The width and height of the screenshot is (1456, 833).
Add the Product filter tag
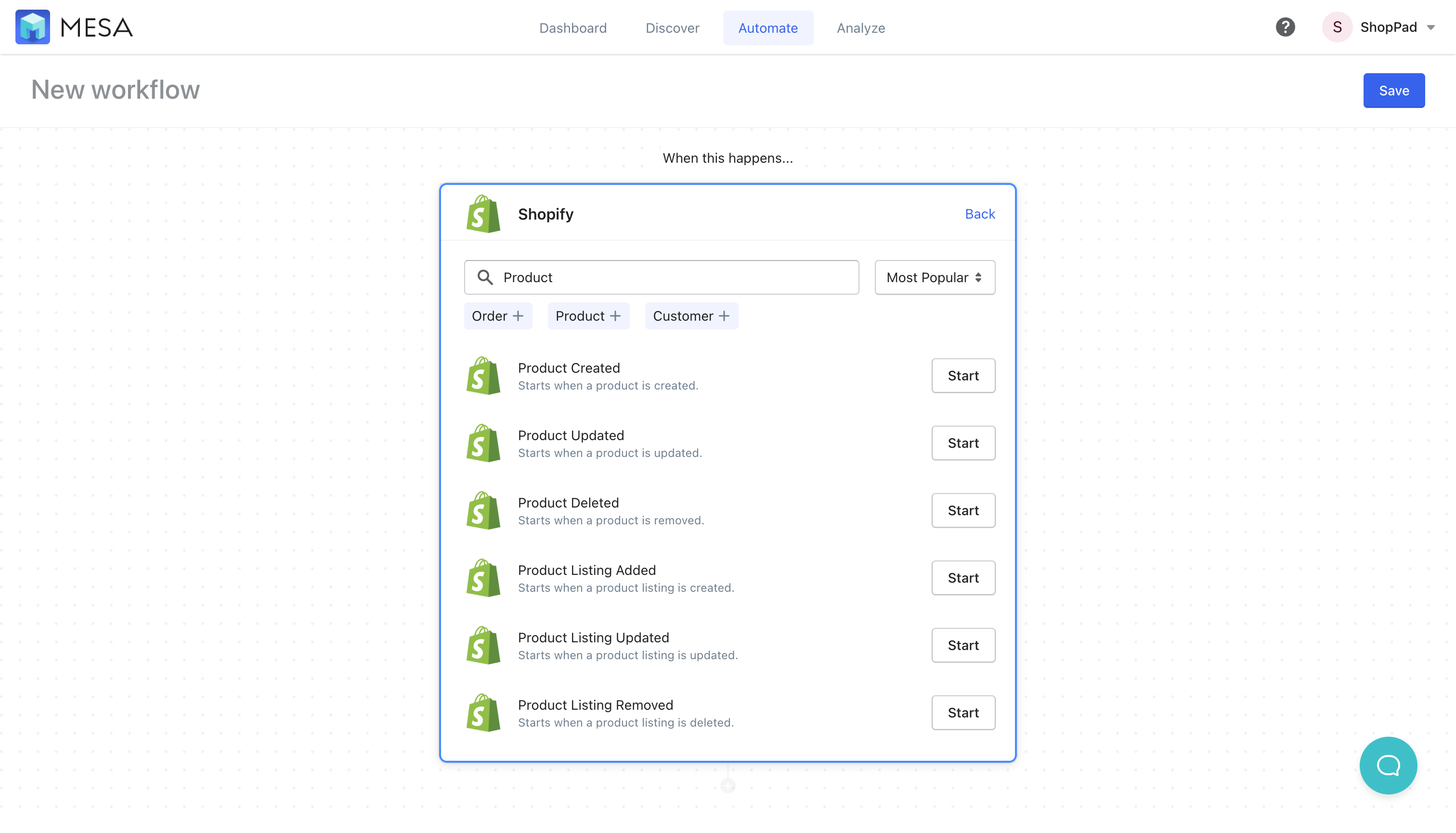588,316
